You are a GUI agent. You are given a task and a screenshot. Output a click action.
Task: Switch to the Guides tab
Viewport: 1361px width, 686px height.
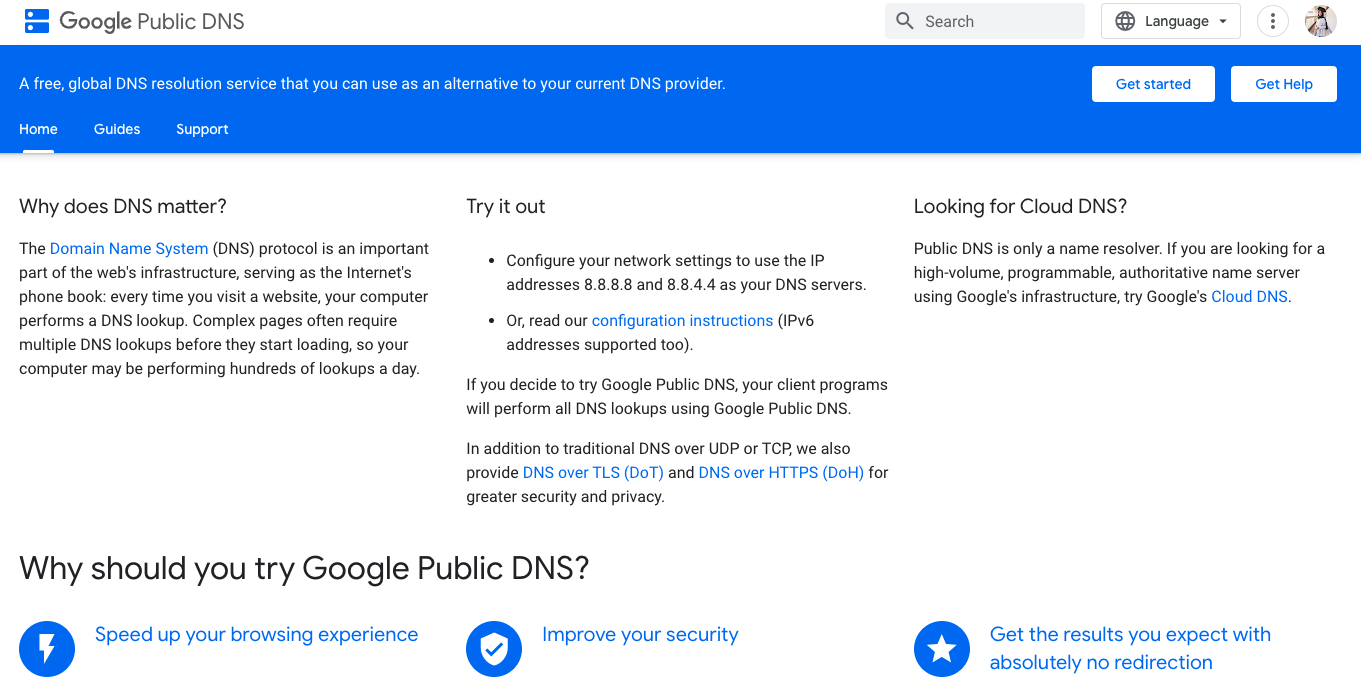point(116,129)
